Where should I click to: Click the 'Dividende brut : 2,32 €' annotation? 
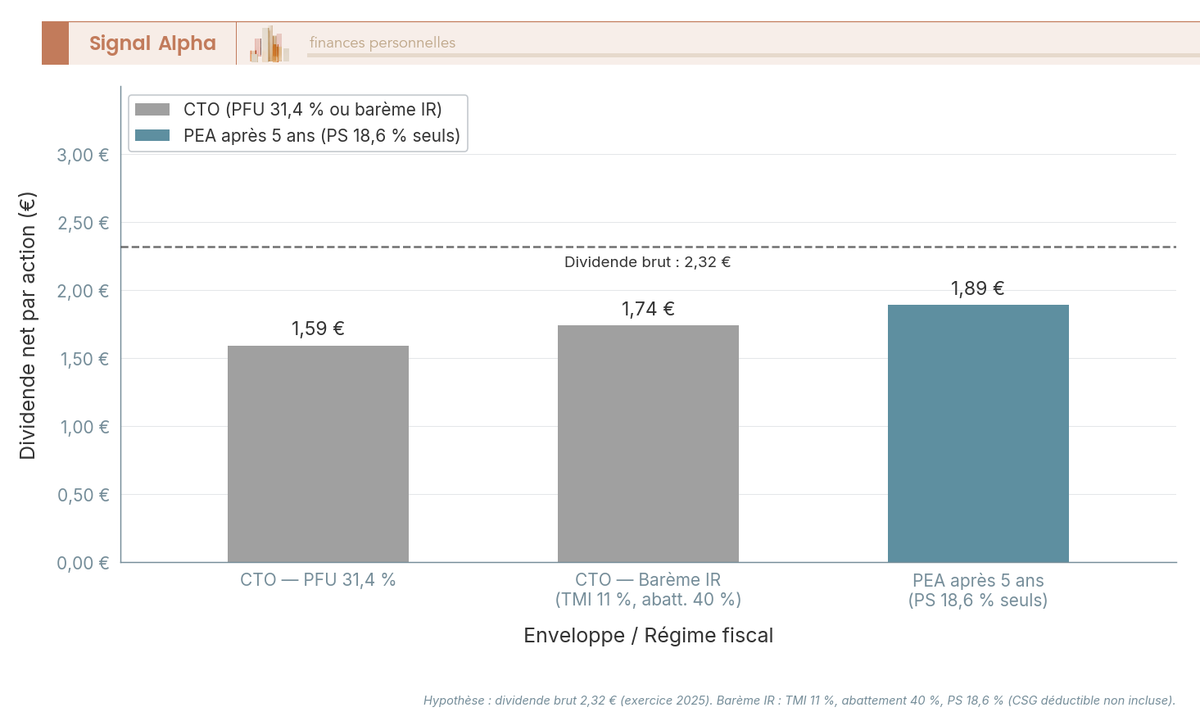tap(648, 263)
